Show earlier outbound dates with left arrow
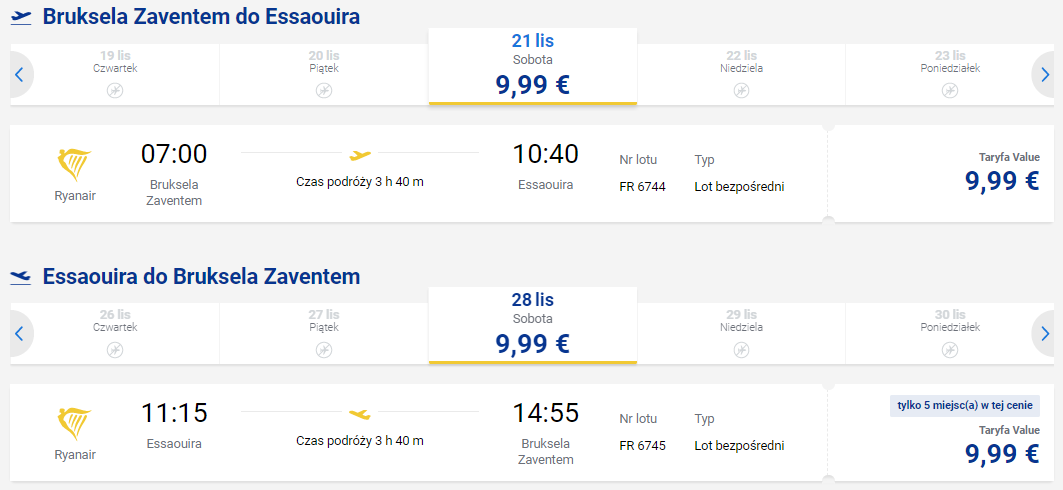This screenshot has height=490, width=1063. pyautogui.click(x=20, y=74)
